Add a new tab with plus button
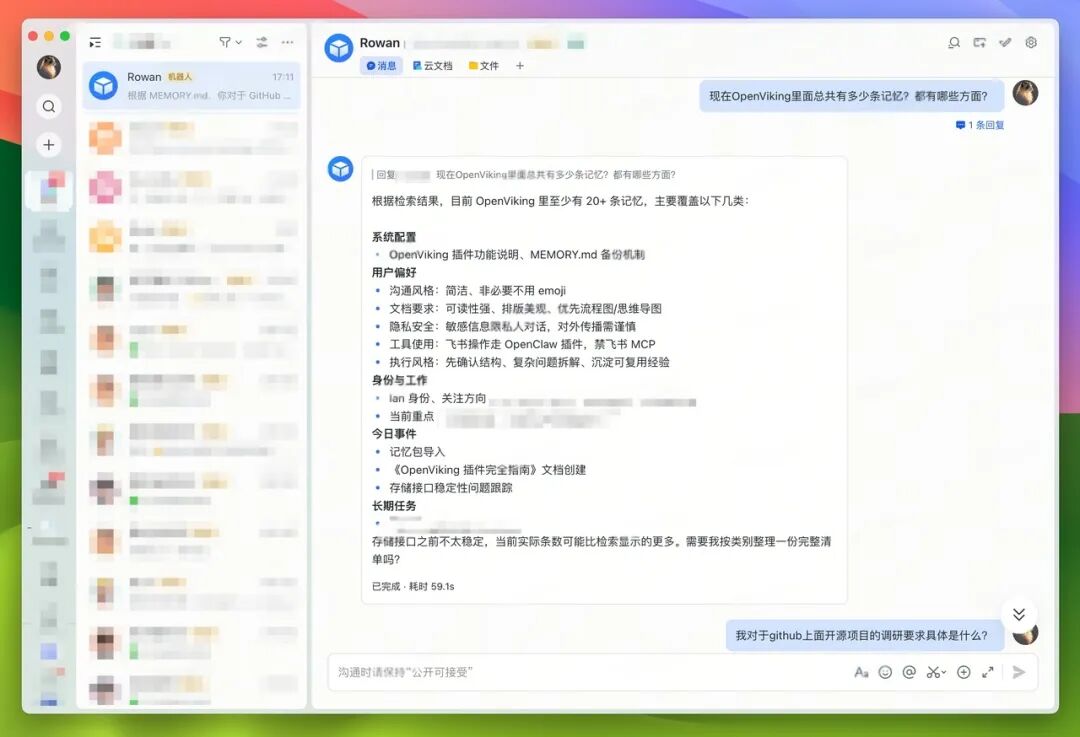 click(520, 65)
